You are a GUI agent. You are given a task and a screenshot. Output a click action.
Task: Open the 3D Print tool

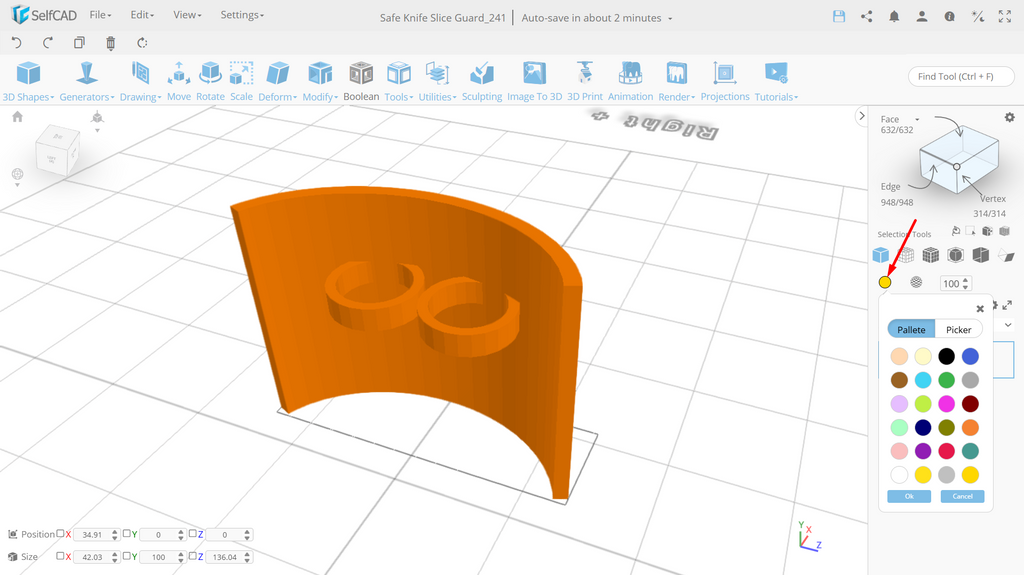click(x=584, y=82)
